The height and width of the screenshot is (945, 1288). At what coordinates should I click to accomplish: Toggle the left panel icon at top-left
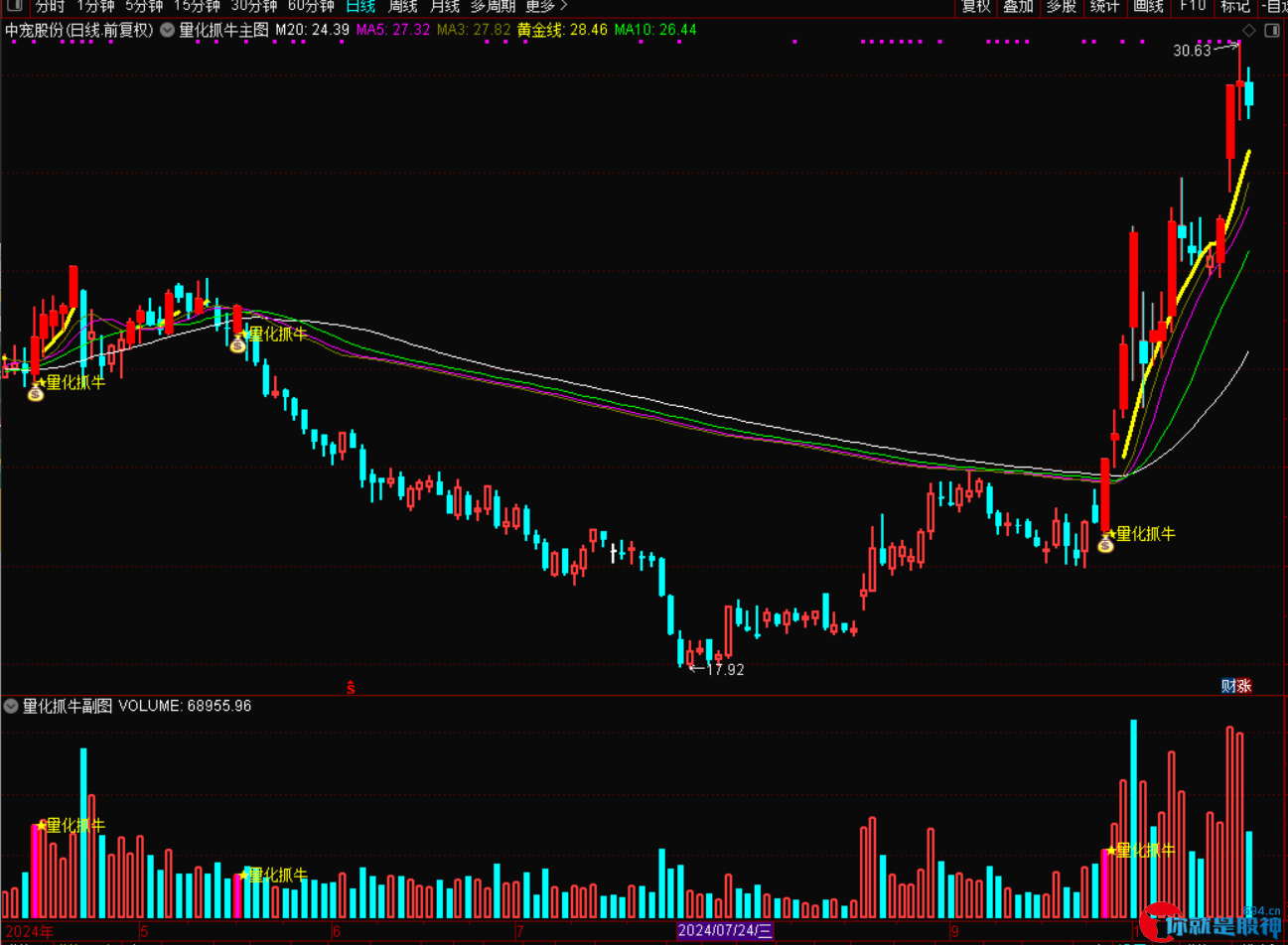coord(15,6)
